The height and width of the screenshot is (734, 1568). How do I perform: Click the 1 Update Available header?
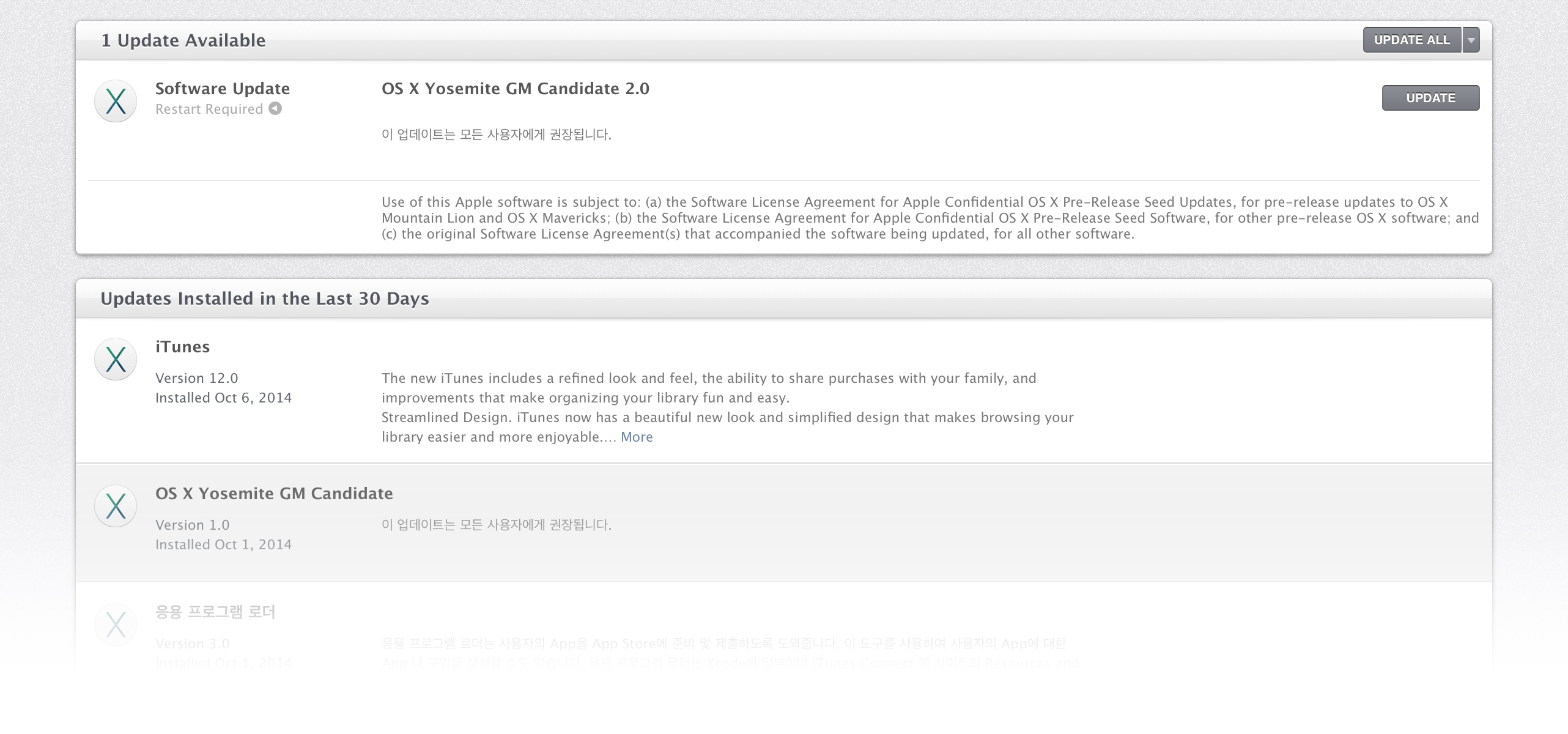tap(183, 40)
